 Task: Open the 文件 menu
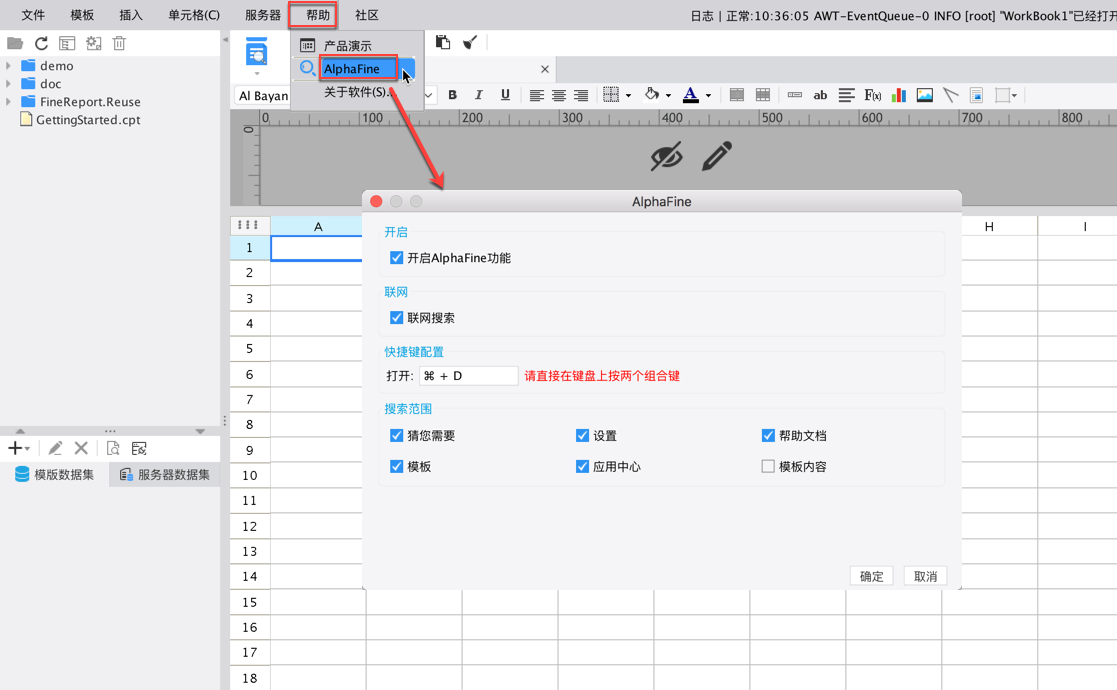(x=33, y=15)
